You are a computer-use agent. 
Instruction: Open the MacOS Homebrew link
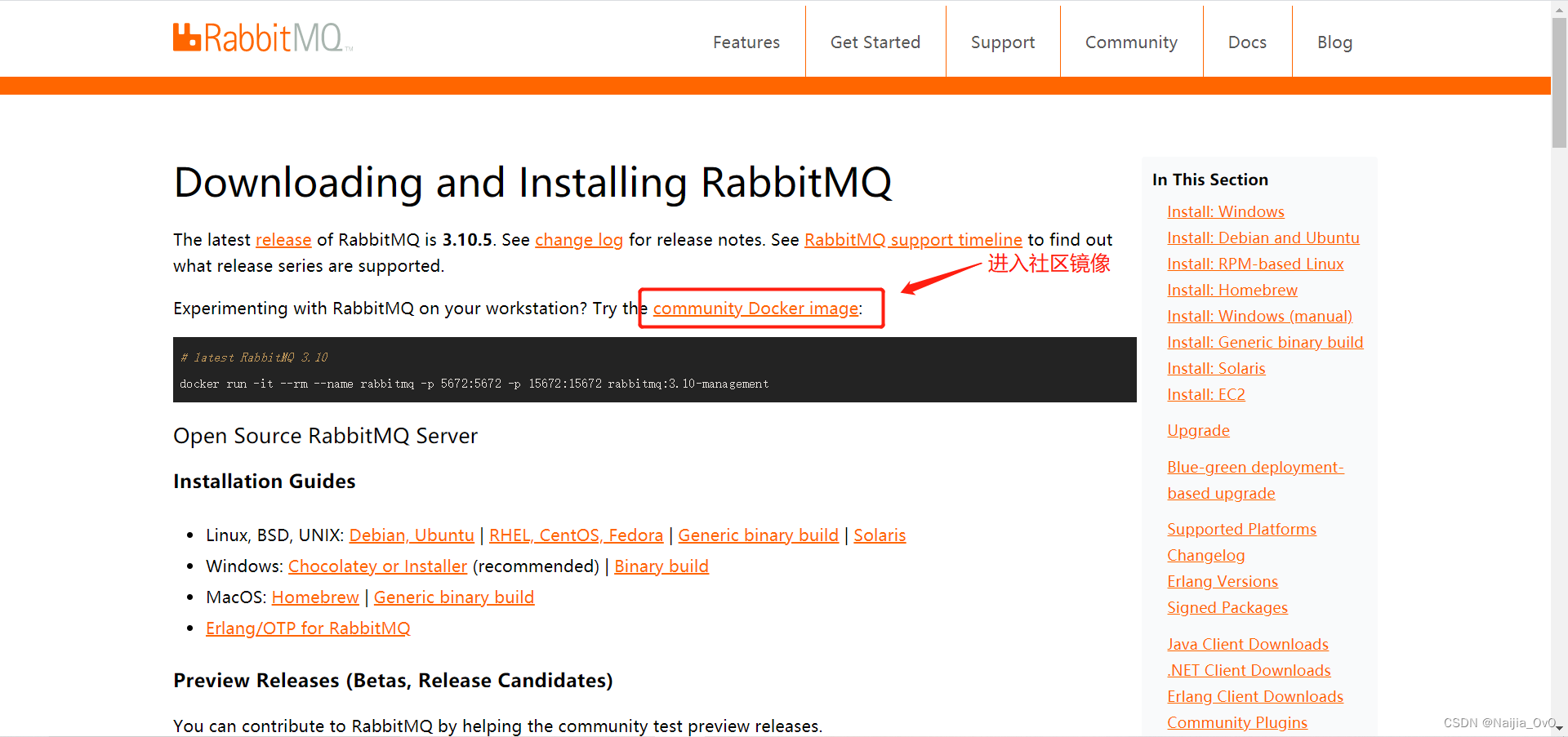[315, 597]
